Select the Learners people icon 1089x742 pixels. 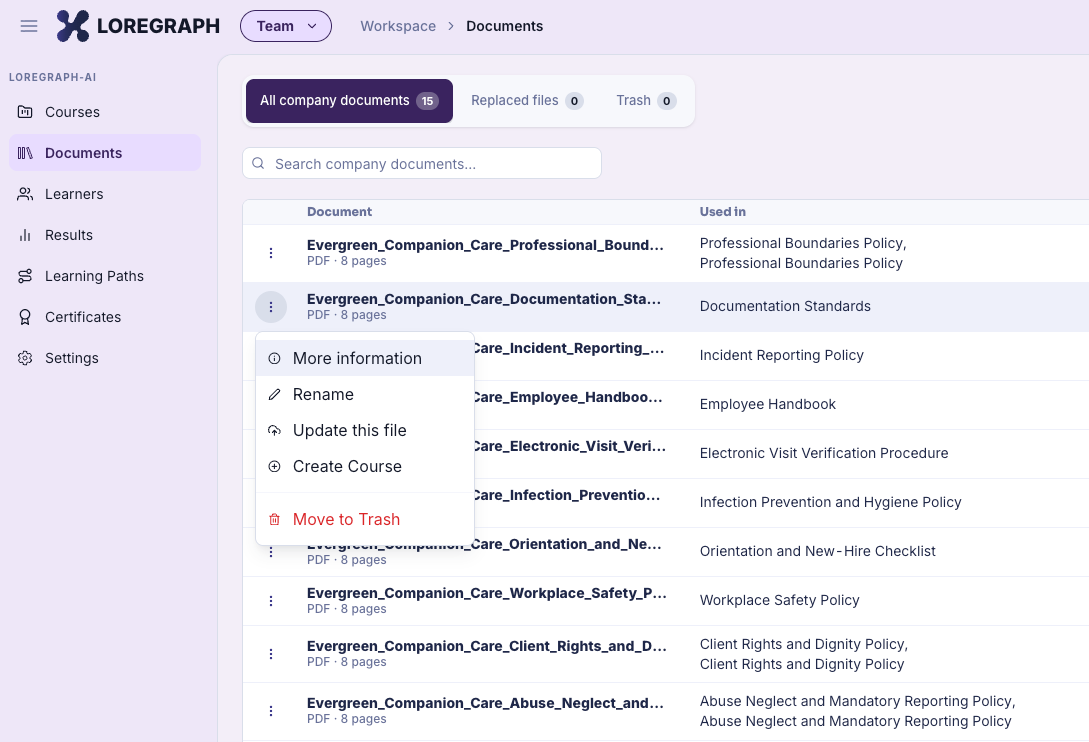(x=25, y=194)
